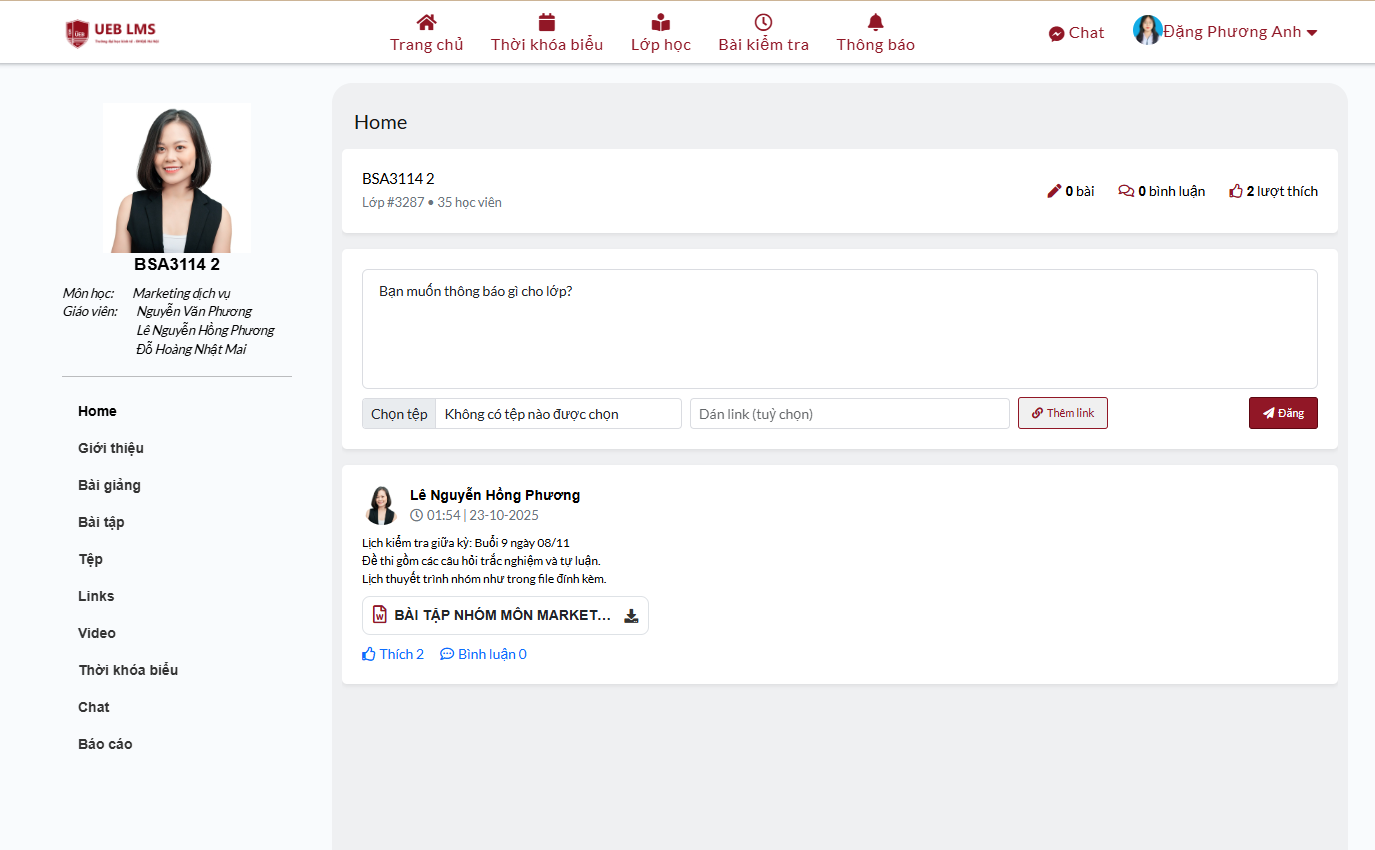The height and width of the screenshot is (850, 1375).
Task: Open Bài kiểm tra clock icon
Action: tap(763, 22)
